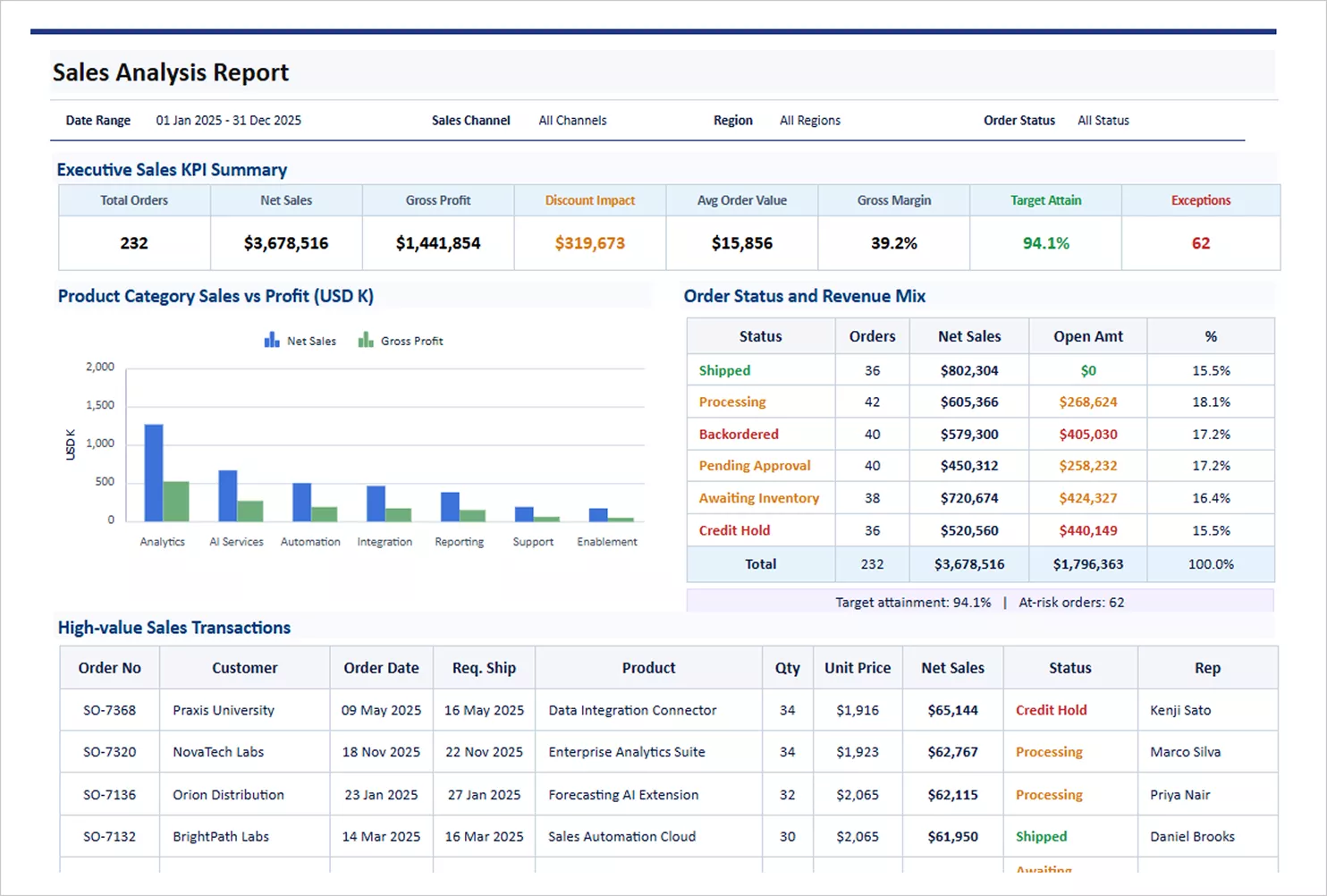Click the Unit Price column header

point(858,668)
